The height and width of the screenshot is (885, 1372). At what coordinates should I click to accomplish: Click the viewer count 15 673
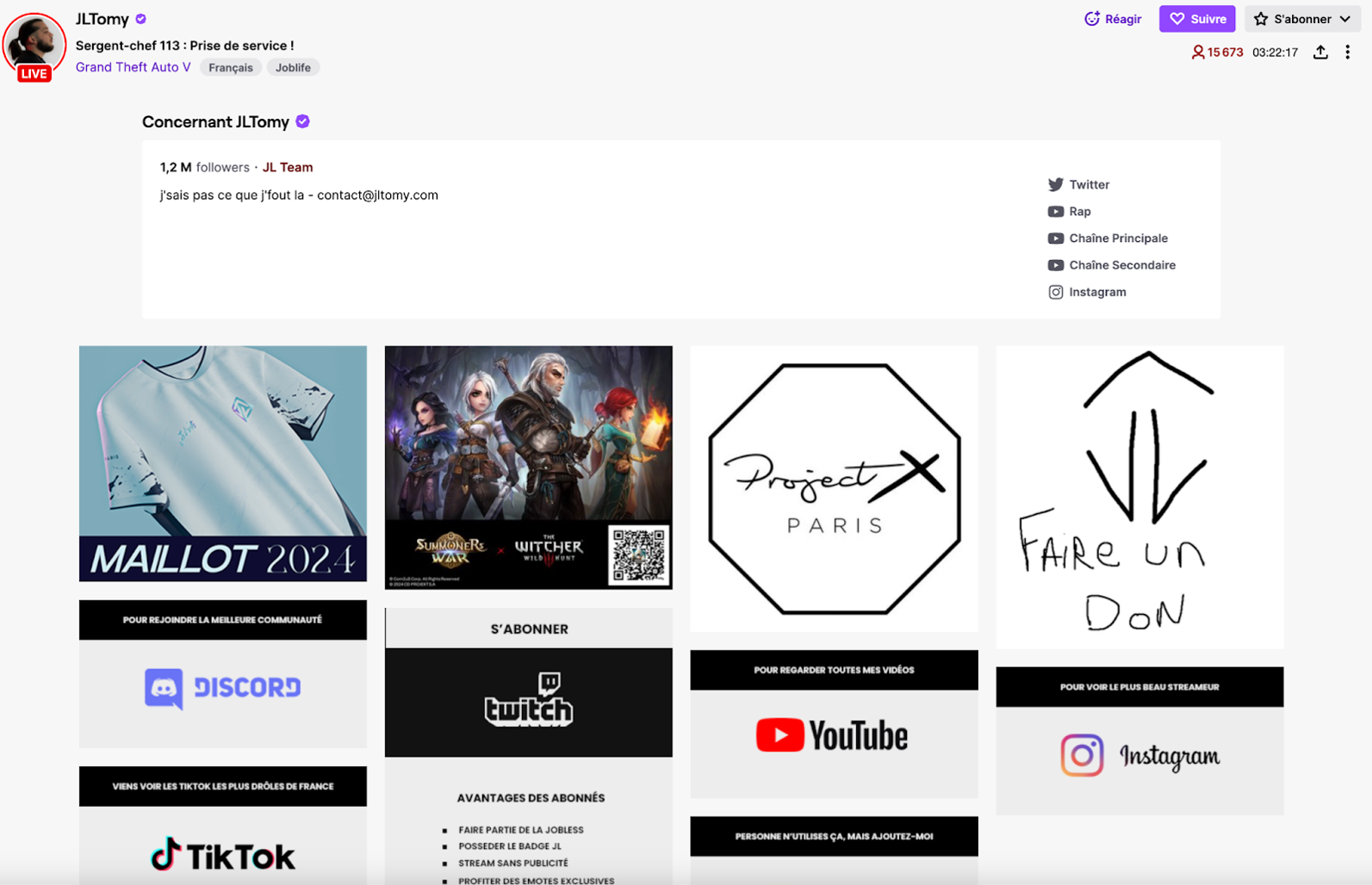point(1217,53)
